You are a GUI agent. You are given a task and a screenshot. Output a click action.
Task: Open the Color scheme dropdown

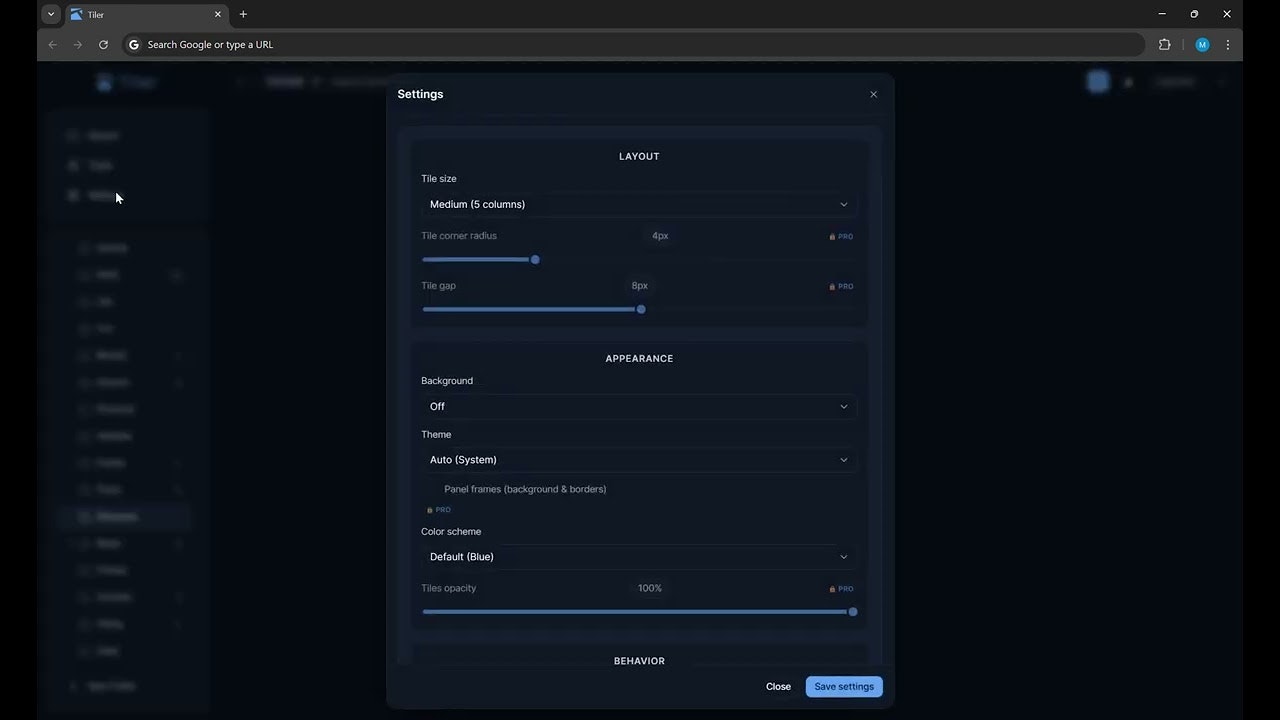639,556
